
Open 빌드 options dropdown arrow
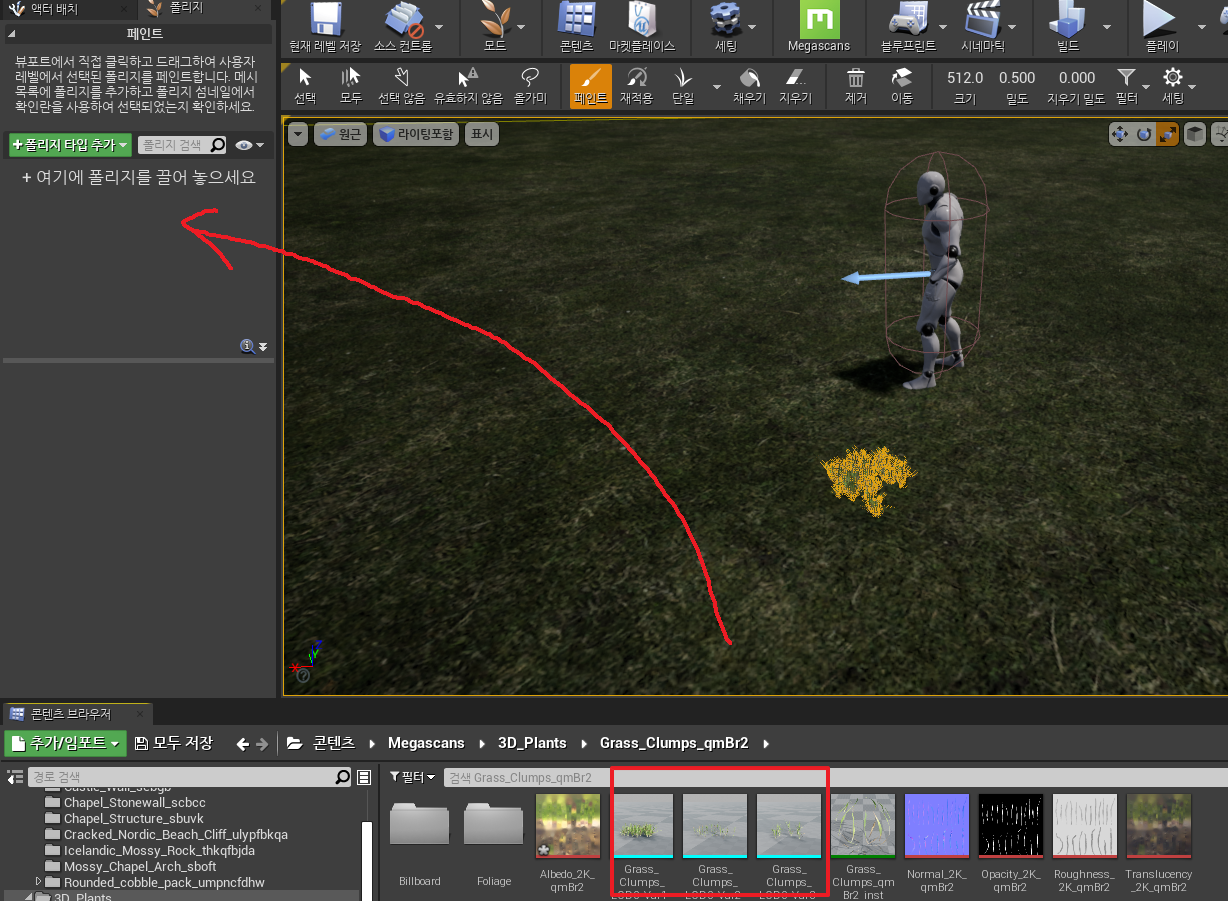coord(1106,28)
